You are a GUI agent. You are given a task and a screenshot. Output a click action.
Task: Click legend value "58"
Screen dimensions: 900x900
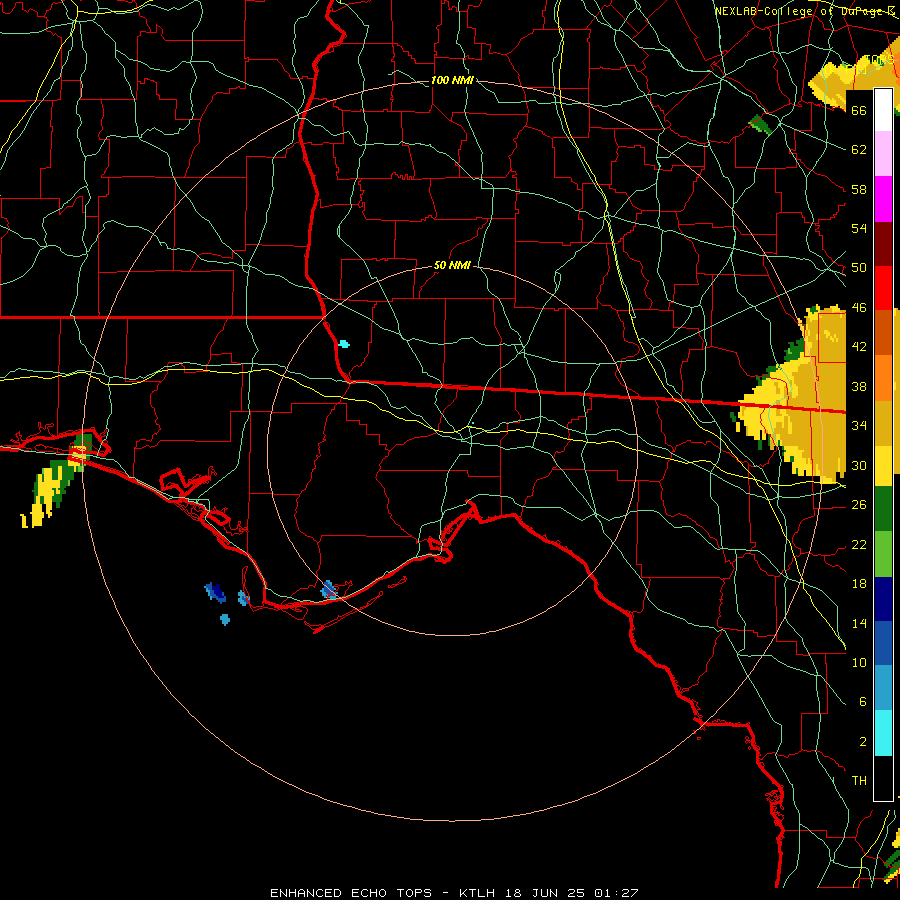pos(859,189)
